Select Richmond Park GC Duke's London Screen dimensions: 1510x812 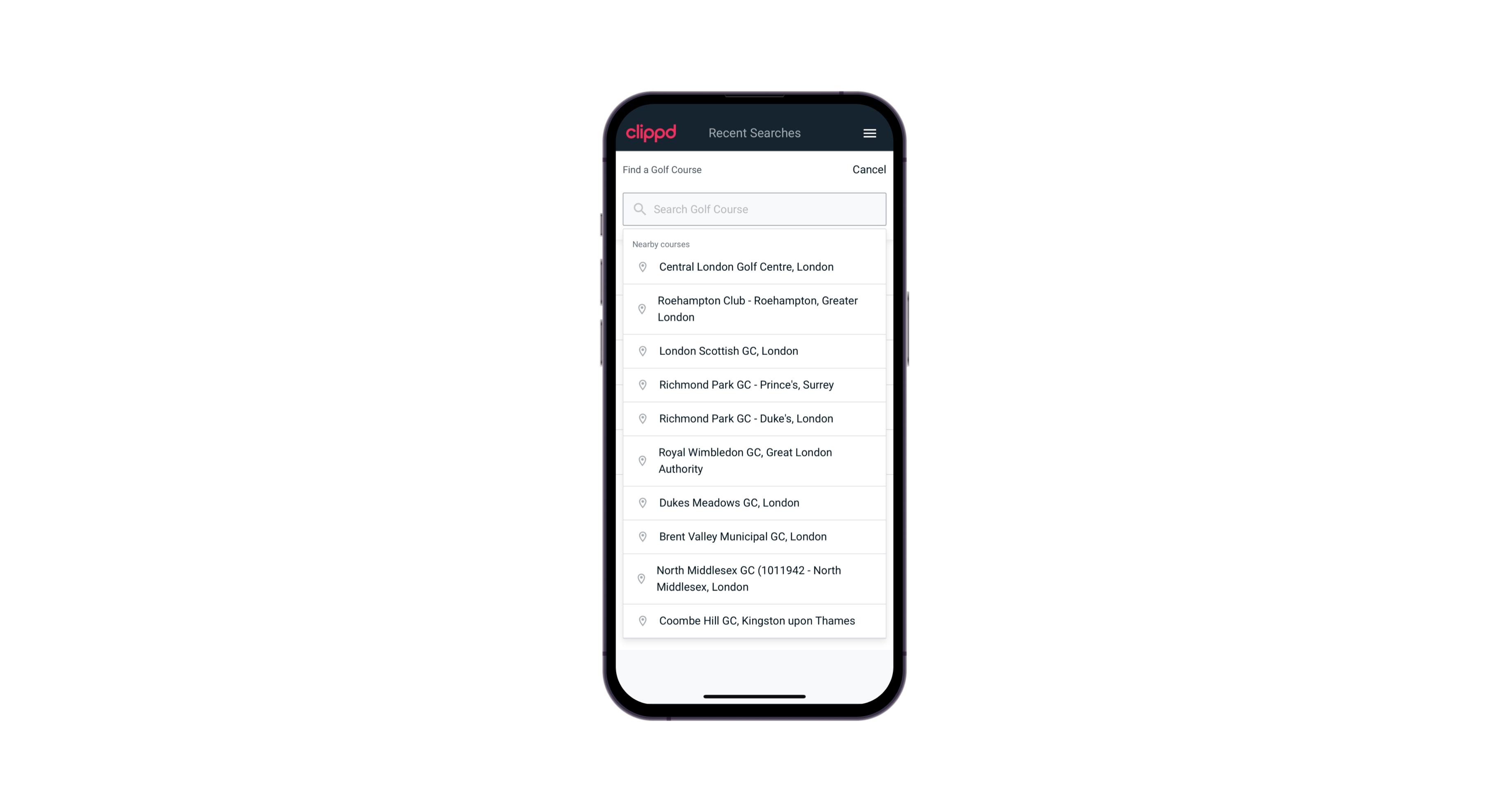755,418
